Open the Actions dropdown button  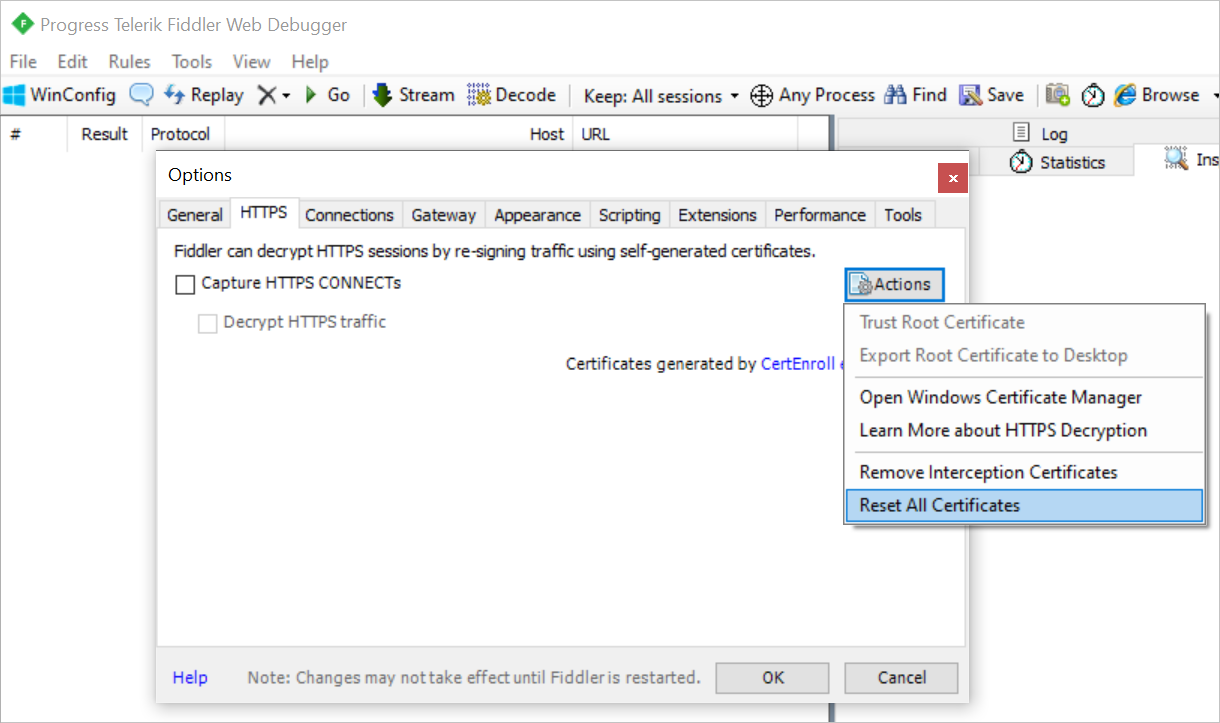[894, 284]
